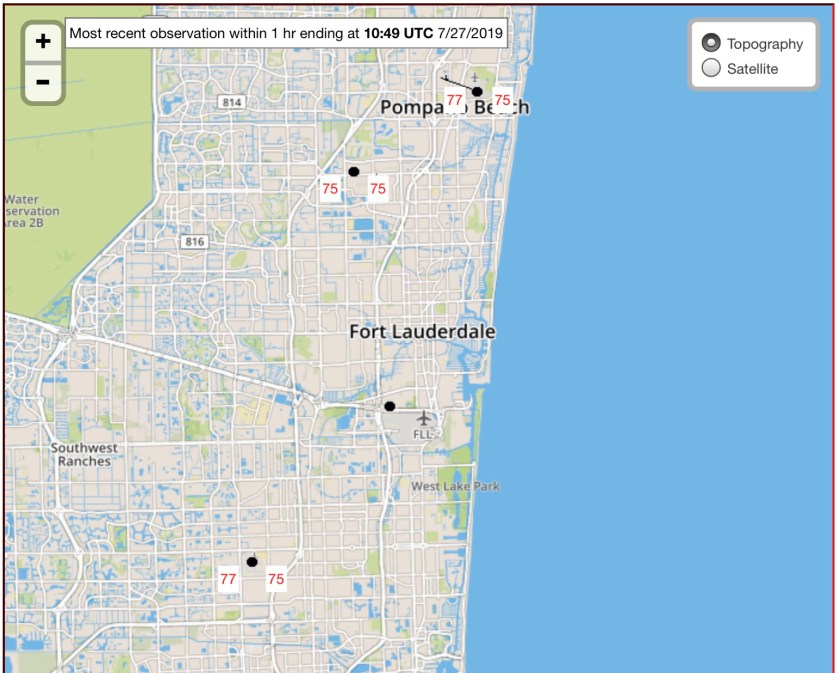Click the wind barb at Pompano Beach station
Image resolution: width=840 pixels, height=673 pixels.
click(459, 82)
